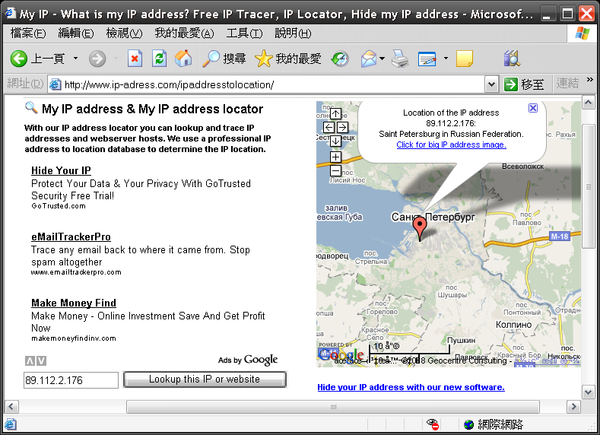Click the 'Click for big IP address image' link
The image size is (600, 435).
pos(451,145)
